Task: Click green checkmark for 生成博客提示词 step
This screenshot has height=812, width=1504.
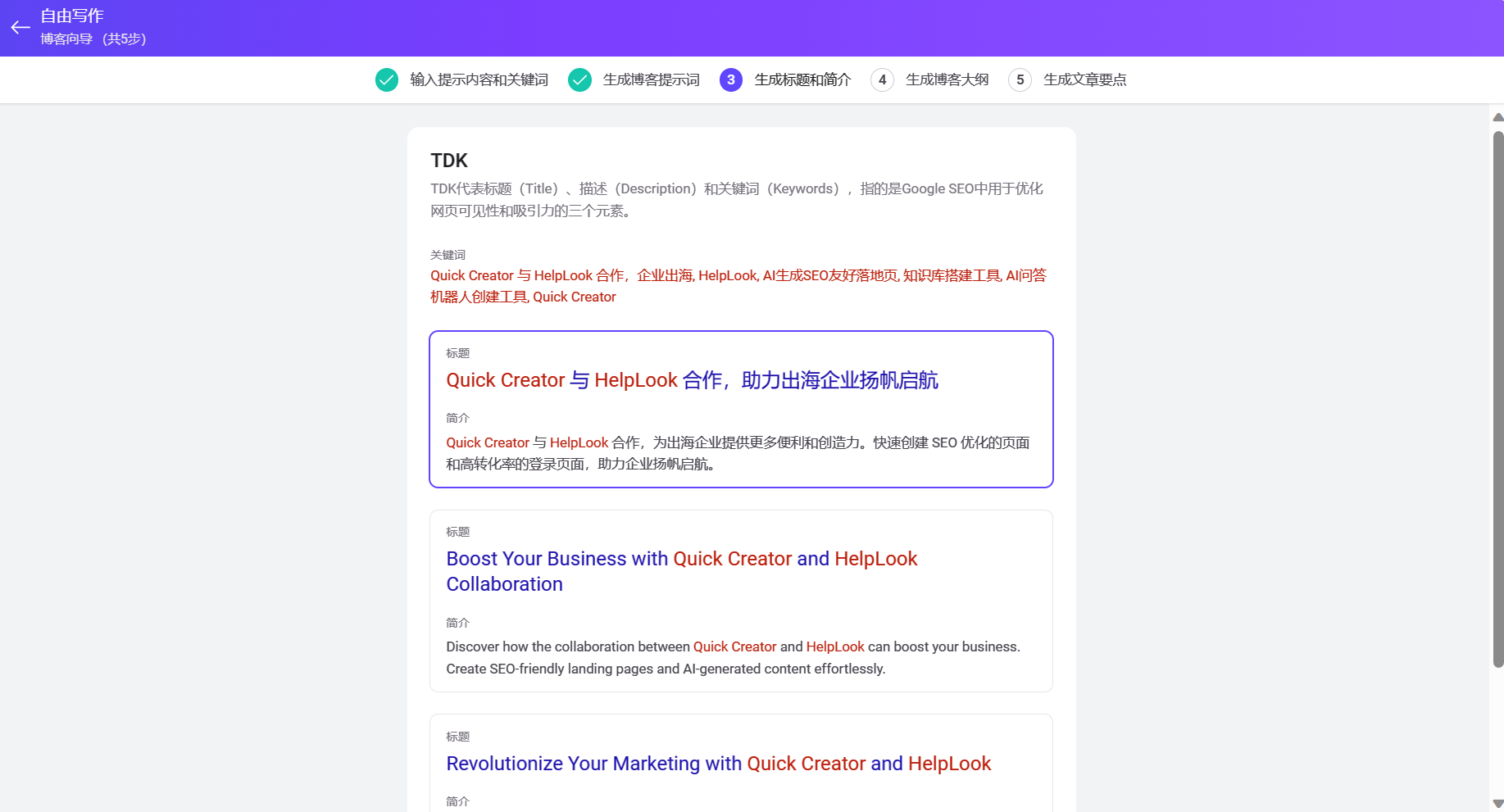Action: point(579,79)
